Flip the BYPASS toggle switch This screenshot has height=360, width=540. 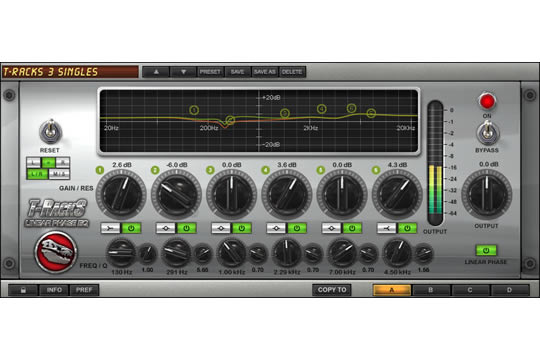pos(487,132)
